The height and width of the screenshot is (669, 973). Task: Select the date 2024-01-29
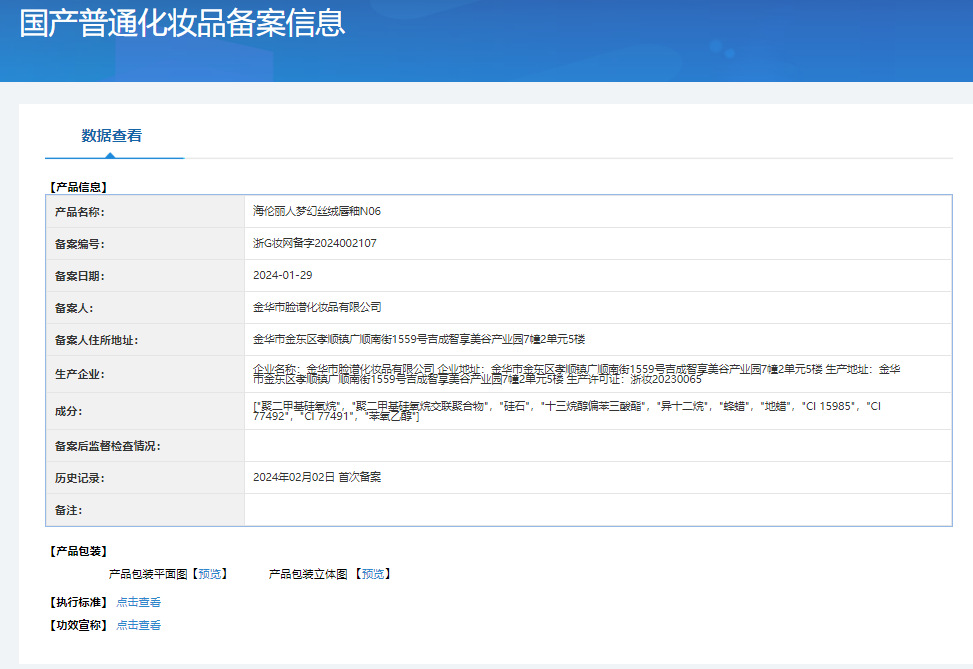pyautogui.click(x=282, y=275)
